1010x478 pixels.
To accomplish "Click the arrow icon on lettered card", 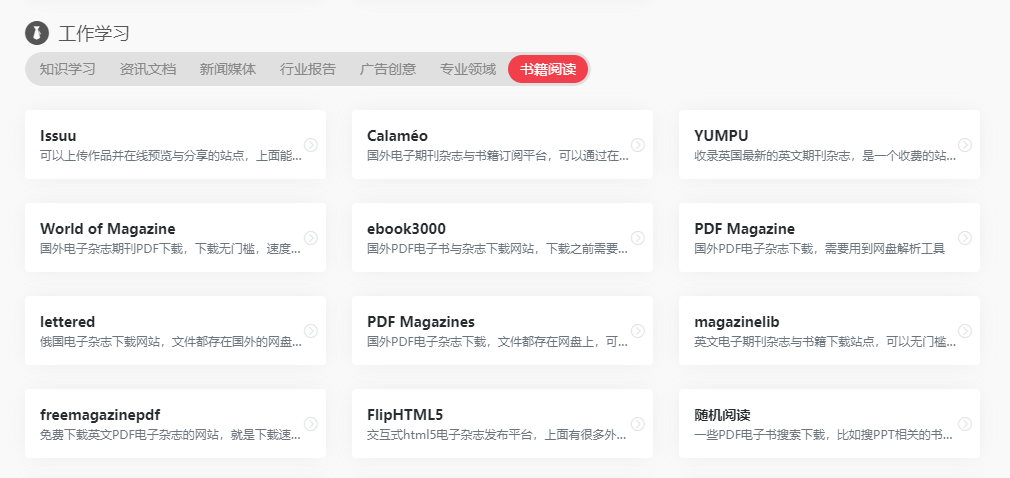I will click(310, 330).
